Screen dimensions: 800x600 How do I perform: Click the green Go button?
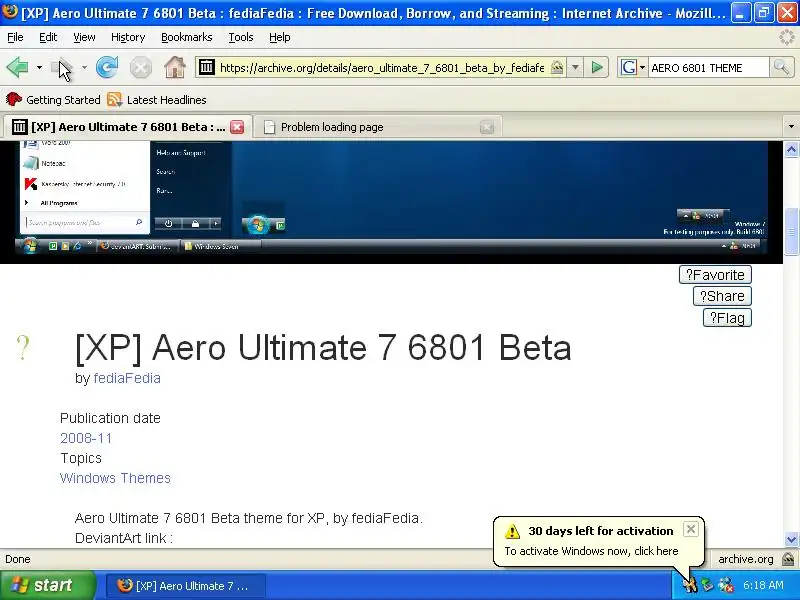(596, 67)
